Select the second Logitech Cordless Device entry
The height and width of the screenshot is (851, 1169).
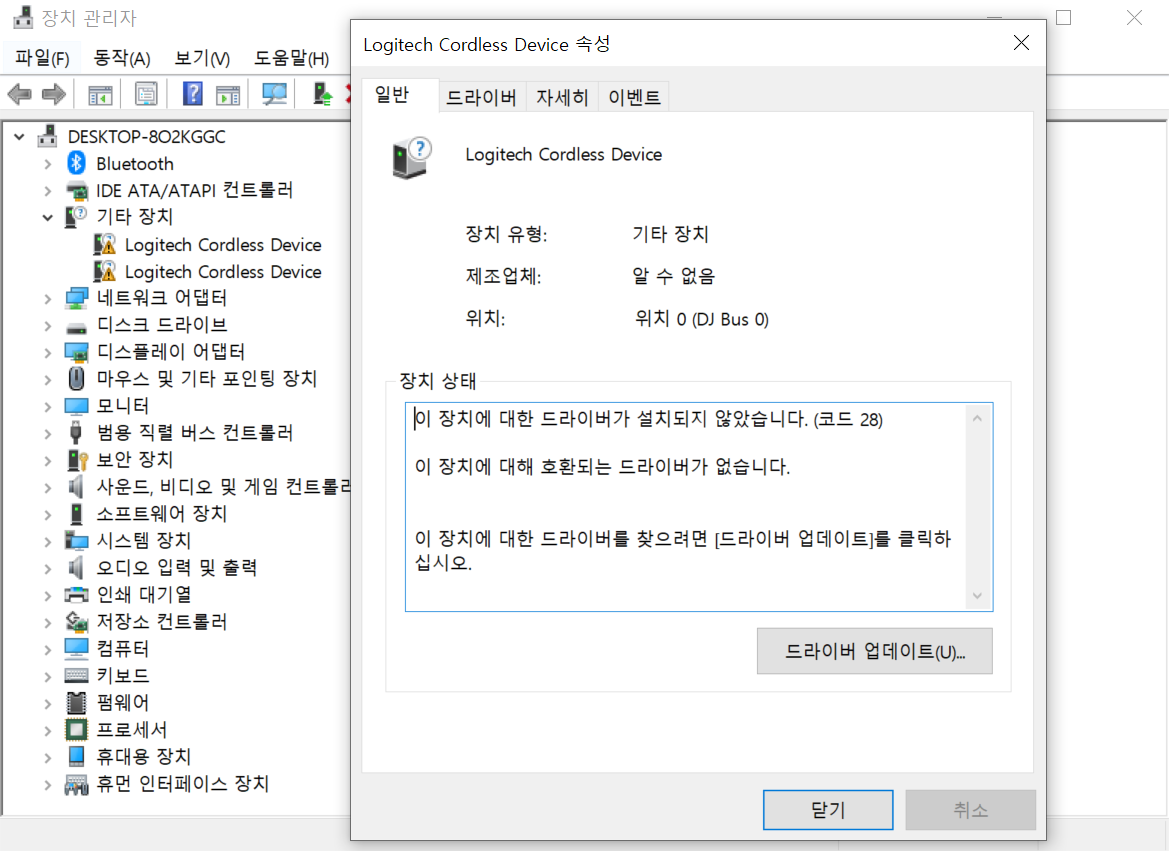(223, 271)
